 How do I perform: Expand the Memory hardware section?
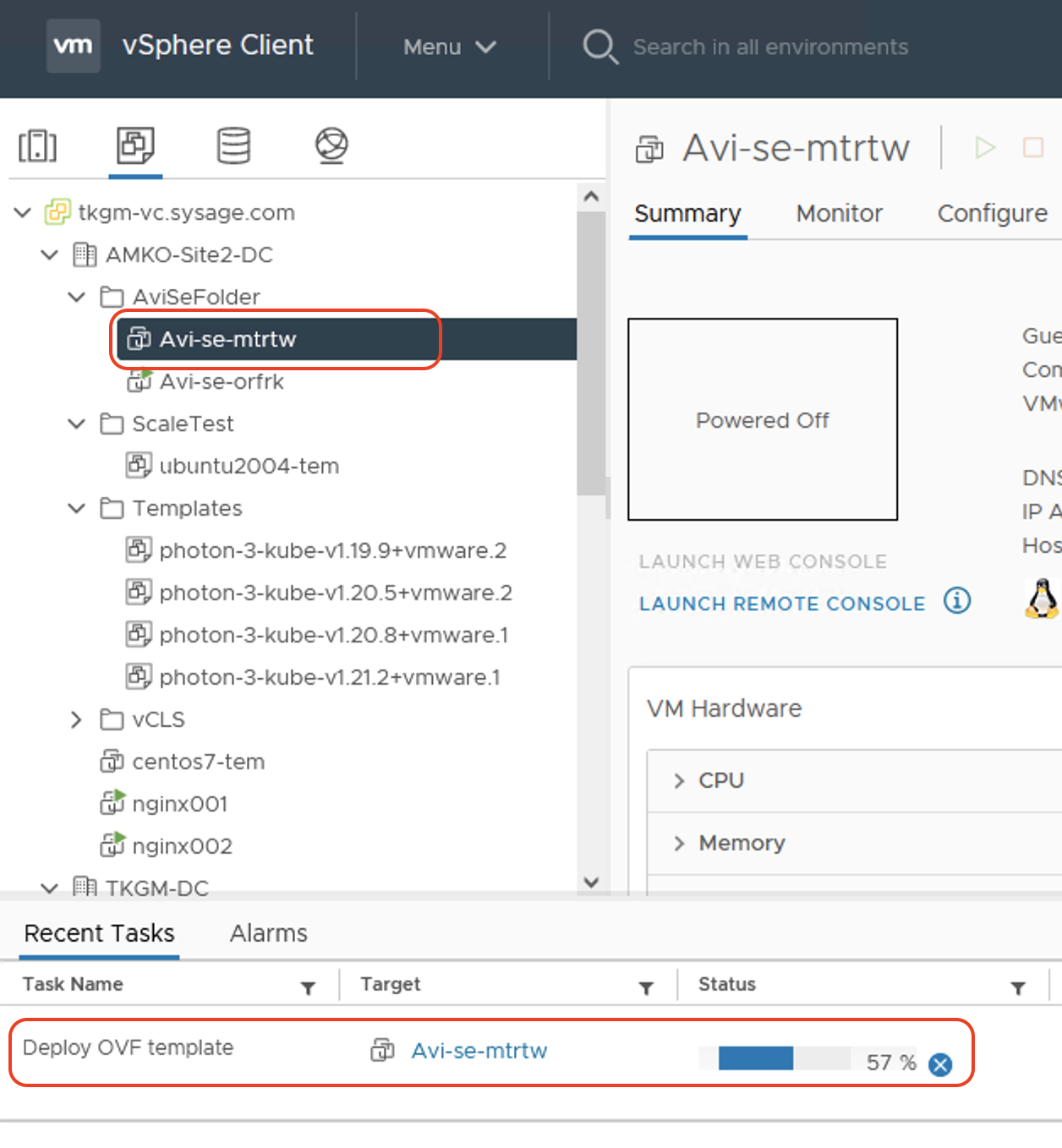[679, 843]
